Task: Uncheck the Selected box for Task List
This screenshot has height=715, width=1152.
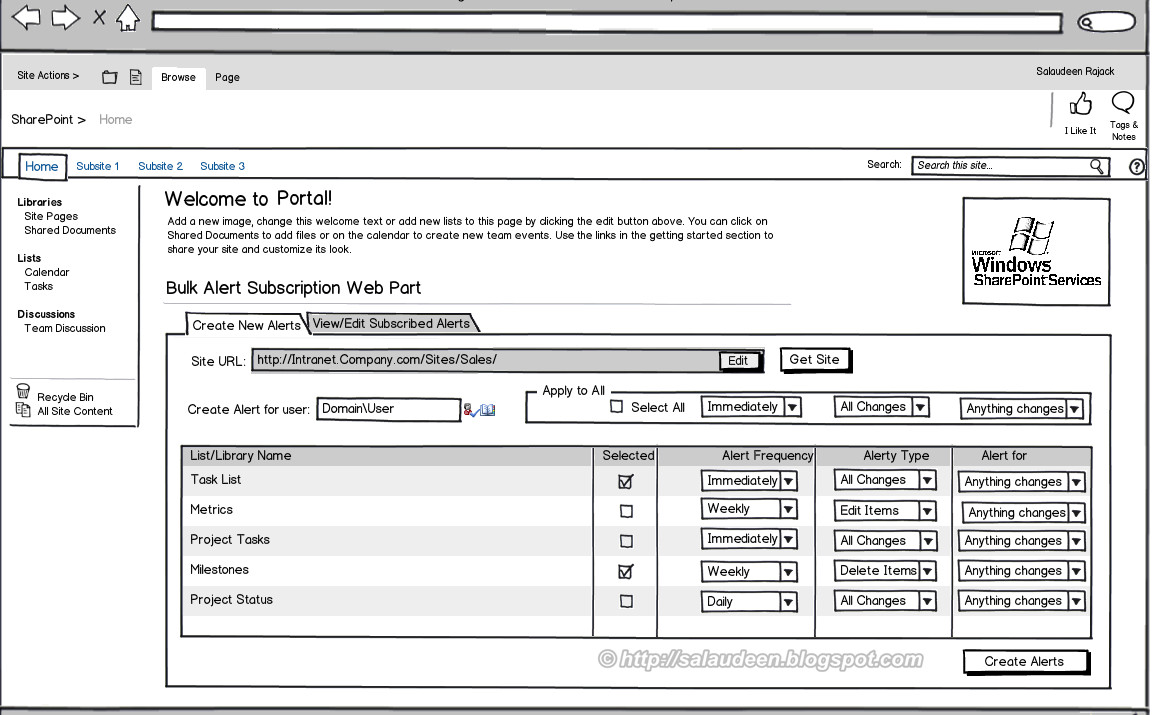Action: [625, 481]
